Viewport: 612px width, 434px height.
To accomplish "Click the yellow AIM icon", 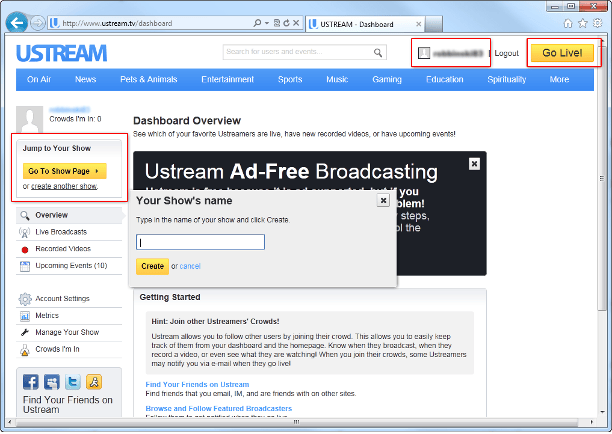I will (x=94, y=382).
